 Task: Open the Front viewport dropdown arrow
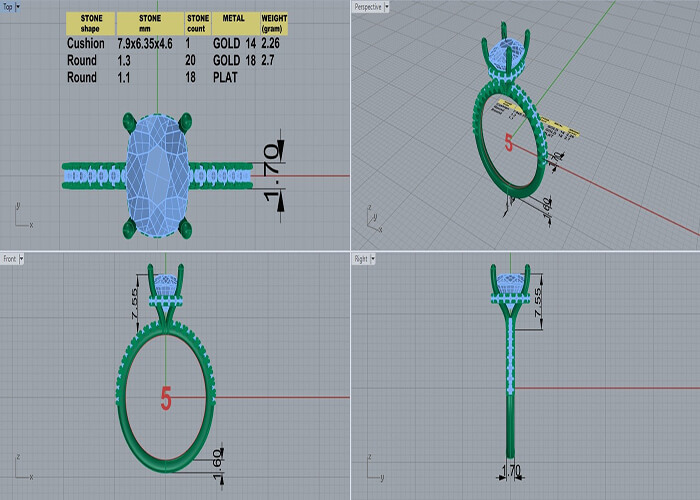pos(21,259)
